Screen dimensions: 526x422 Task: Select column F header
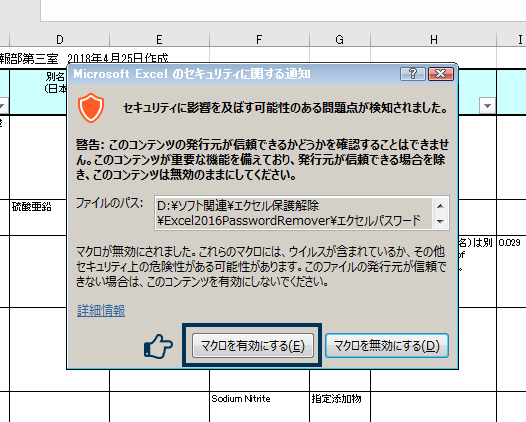click(259, 40)
